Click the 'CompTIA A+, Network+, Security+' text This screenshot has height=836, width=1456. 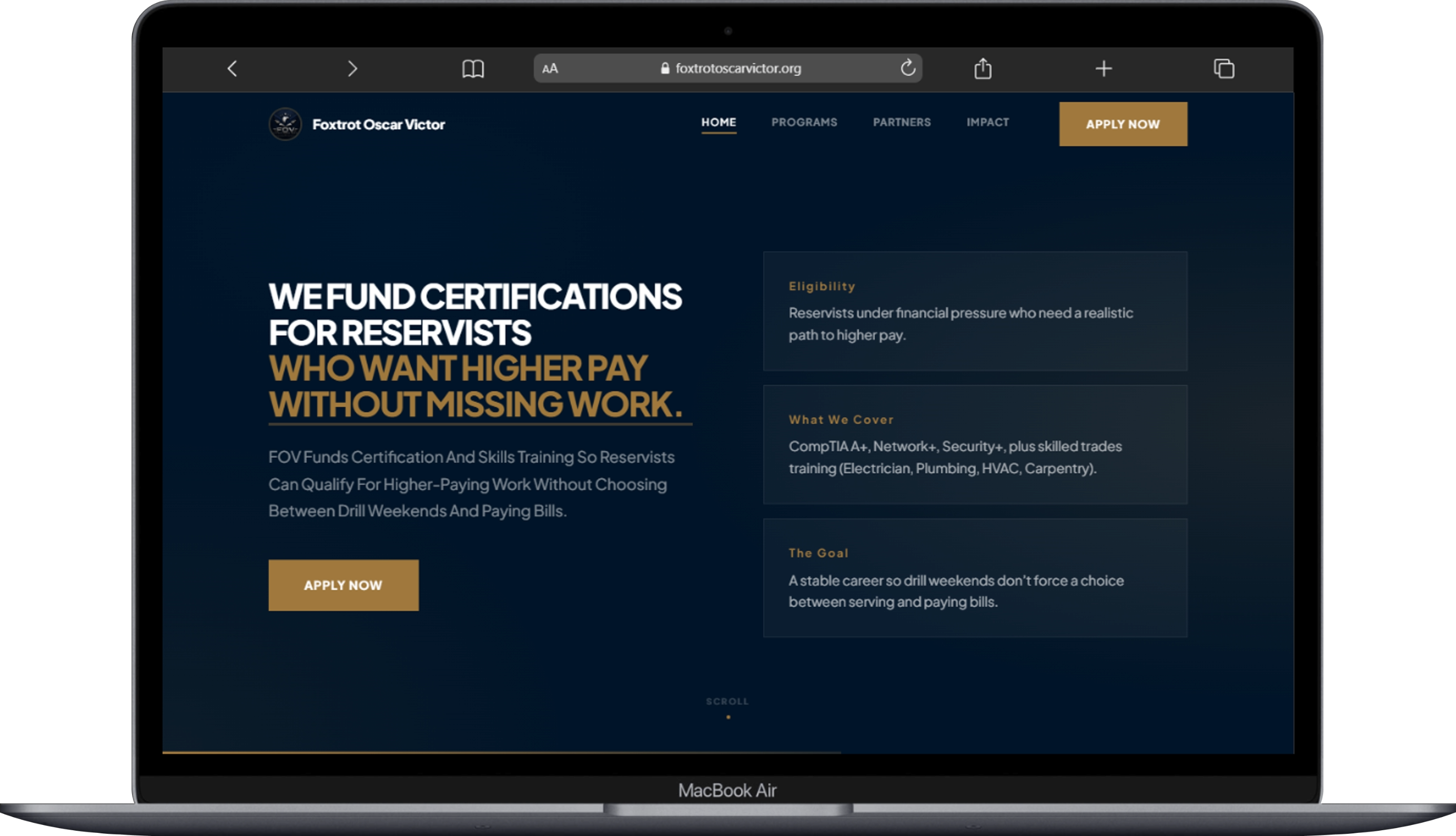click(x=955, y=457)
